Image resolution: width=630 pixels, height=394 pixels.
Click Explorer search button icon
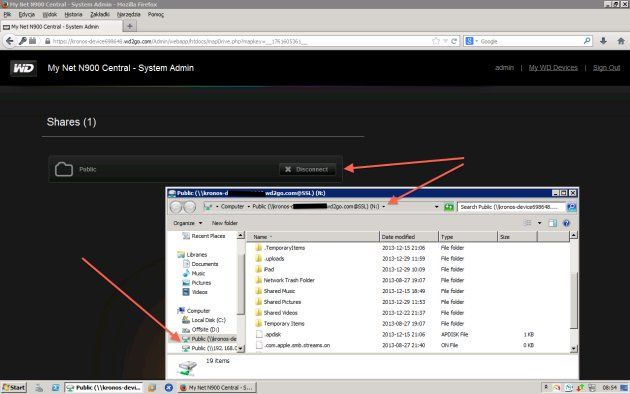coord(571,207)
